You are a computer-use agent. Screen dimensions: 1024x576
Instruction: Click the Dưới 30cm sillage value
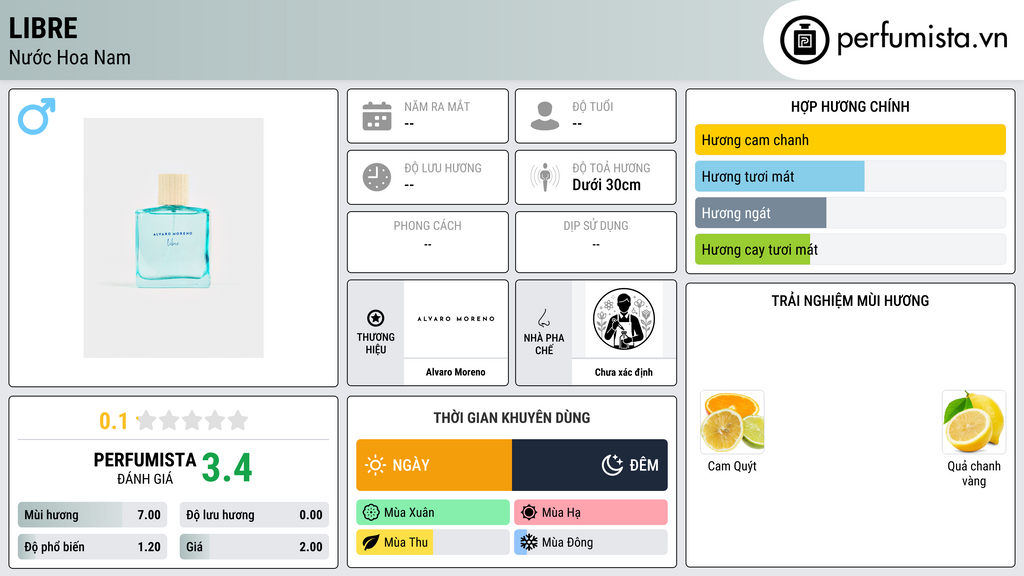[607, 185]
